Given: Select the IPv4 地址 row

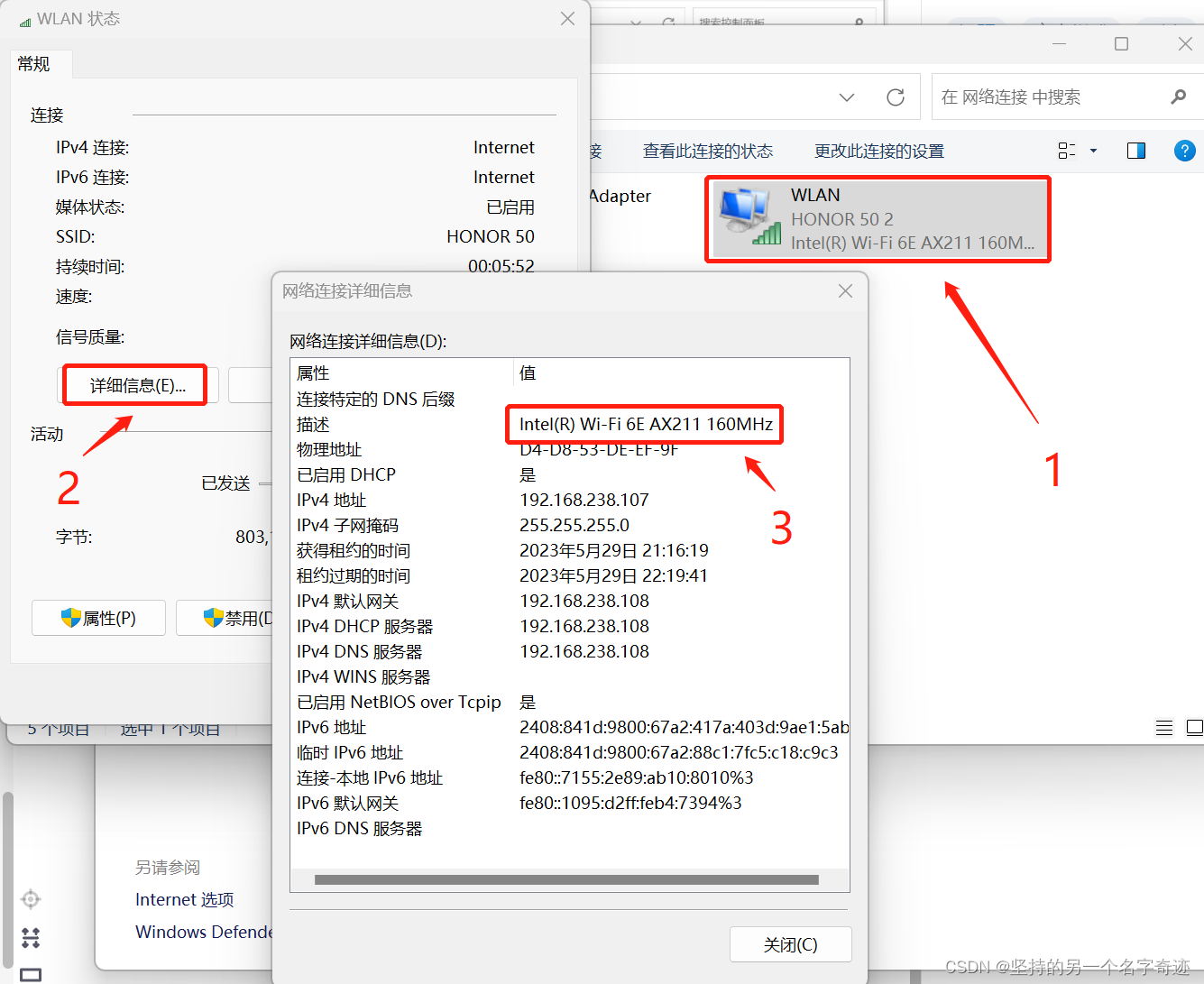Looking at the screenshot, I should 570,500.
